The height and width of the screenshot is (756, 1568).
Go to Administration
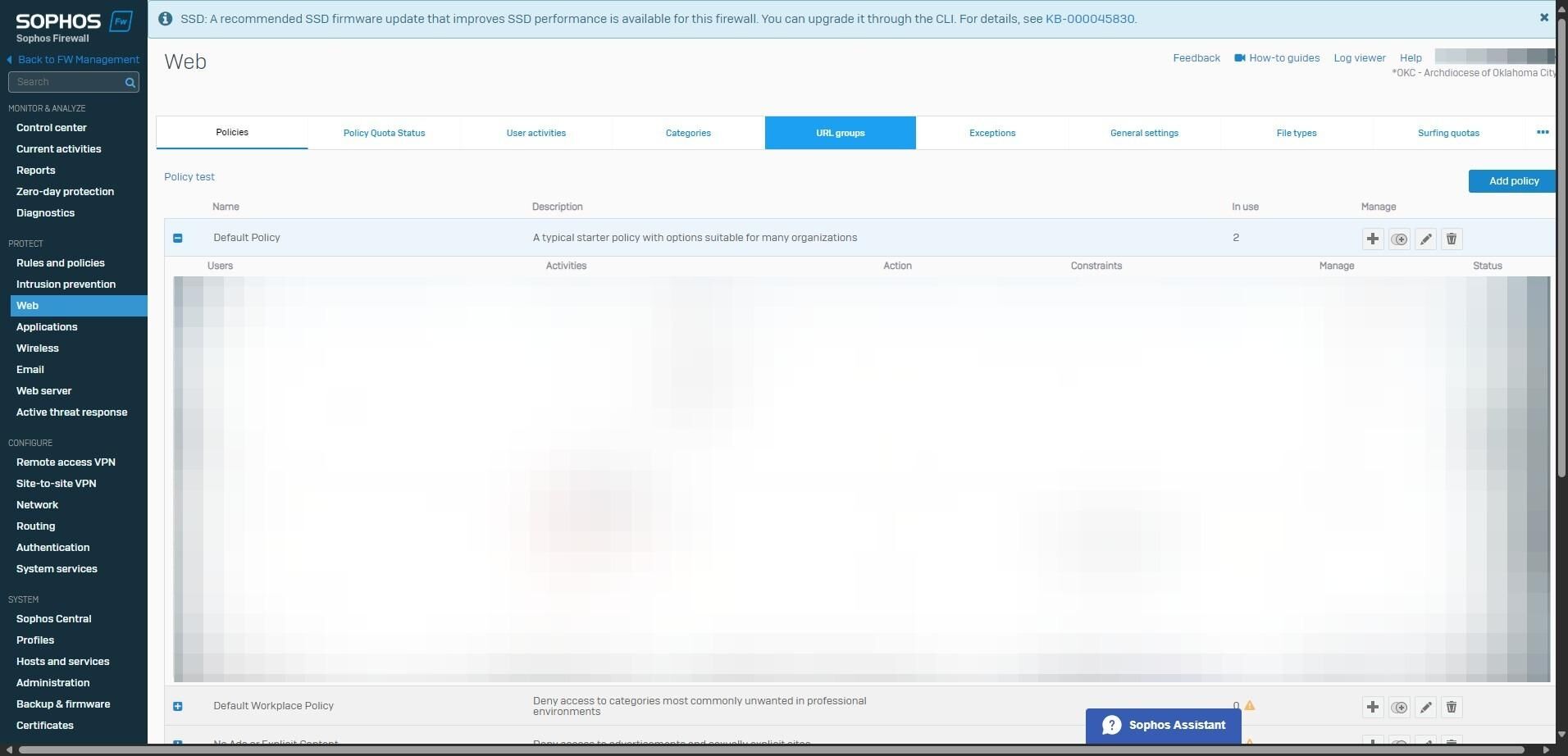coord(53,683)
